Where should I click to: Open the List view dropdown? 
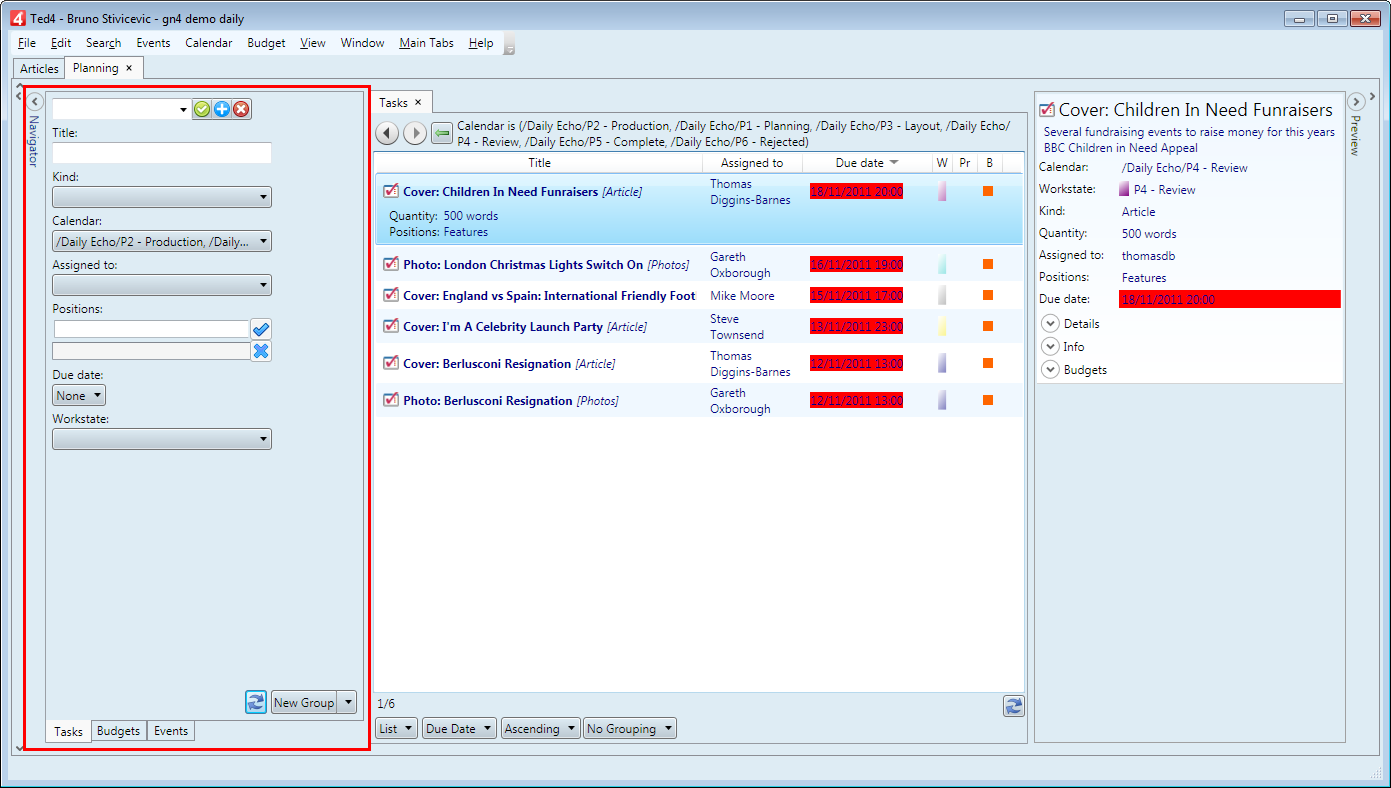click(396, 728)
